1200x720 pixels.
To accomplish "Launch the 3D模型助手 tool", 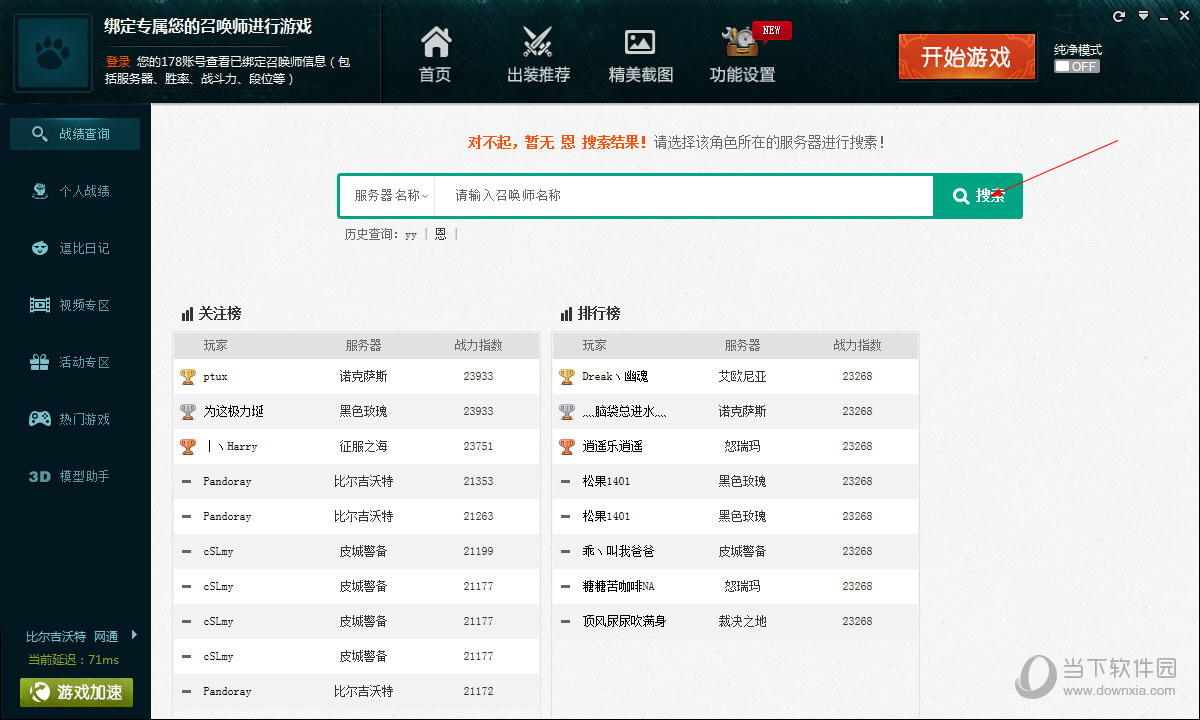I will point(75,476).
